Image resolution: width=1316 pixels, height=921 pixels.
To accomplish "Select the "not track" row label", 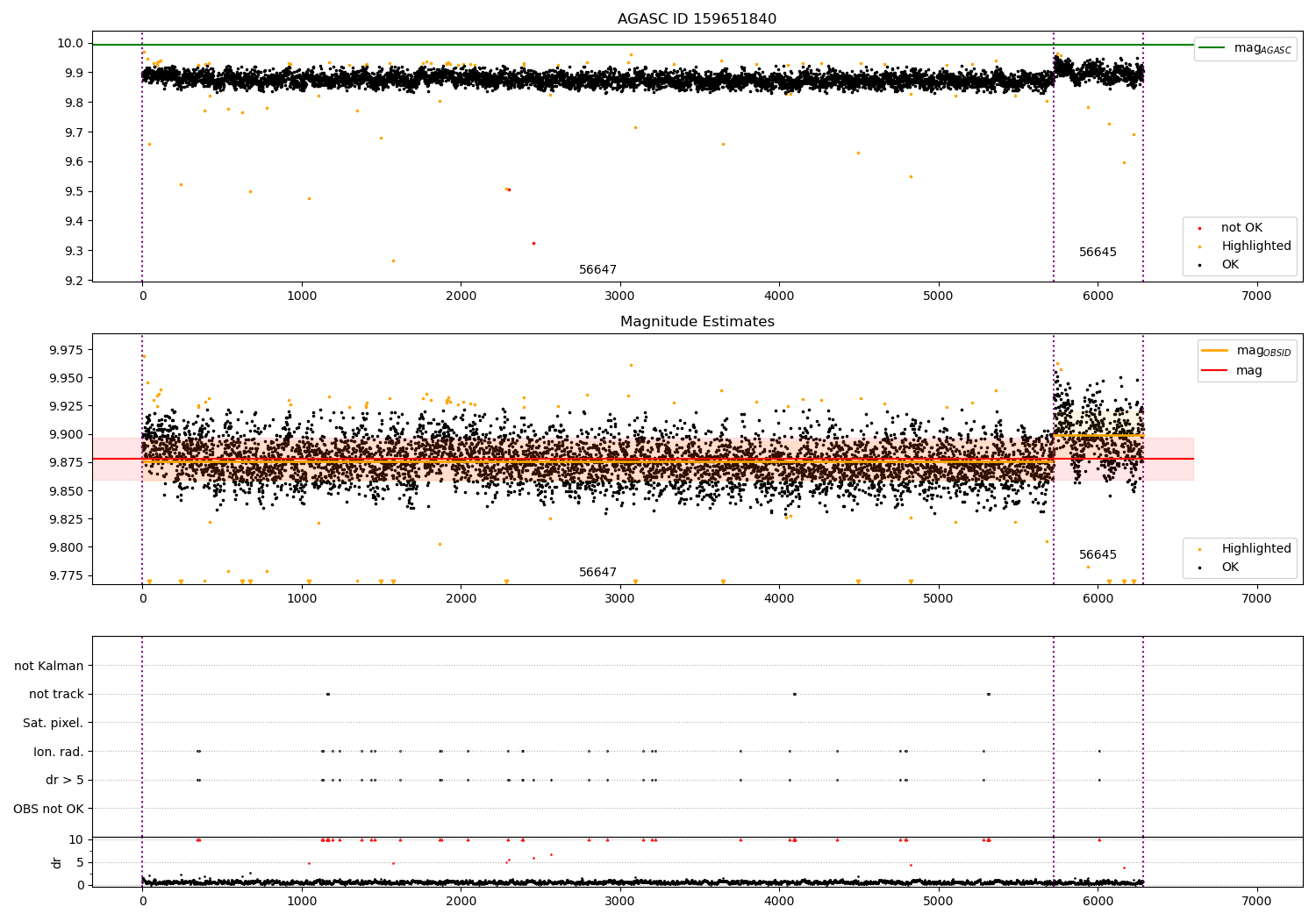I will [x=56, y=695].
